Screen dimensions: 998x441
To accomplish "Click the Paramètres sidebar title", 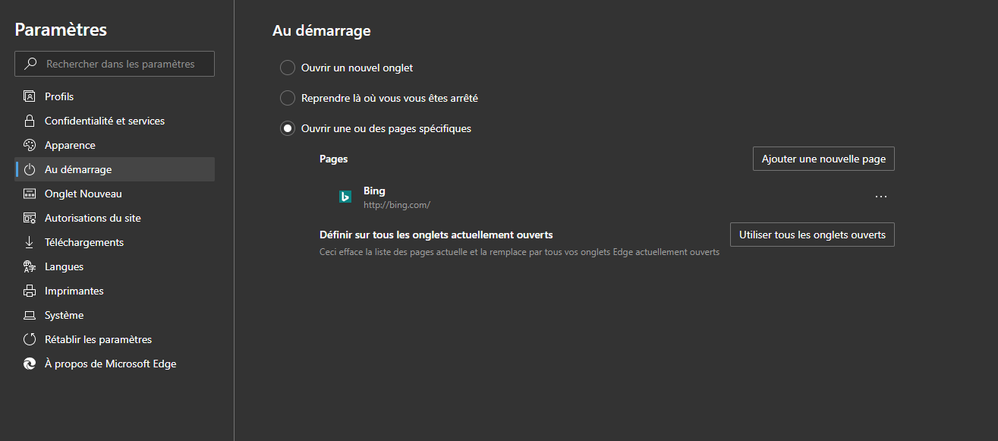I will pos(60,29).
